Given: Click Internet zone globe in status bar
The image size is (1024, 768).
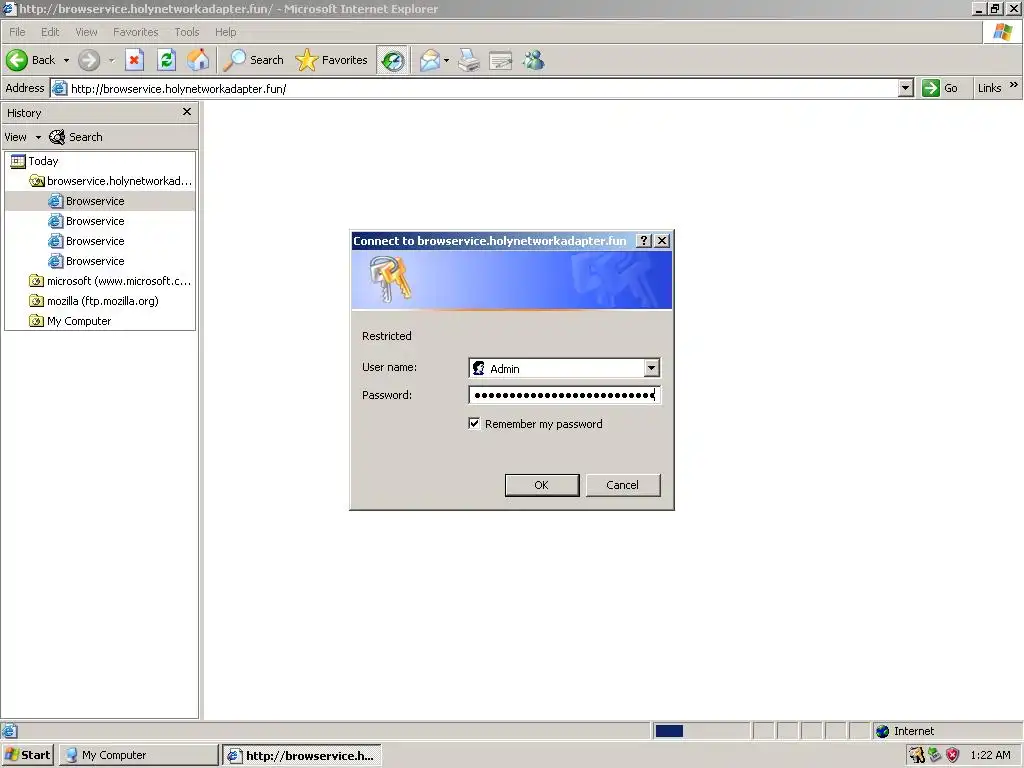Looking at the screenshot, I should 882,731.
